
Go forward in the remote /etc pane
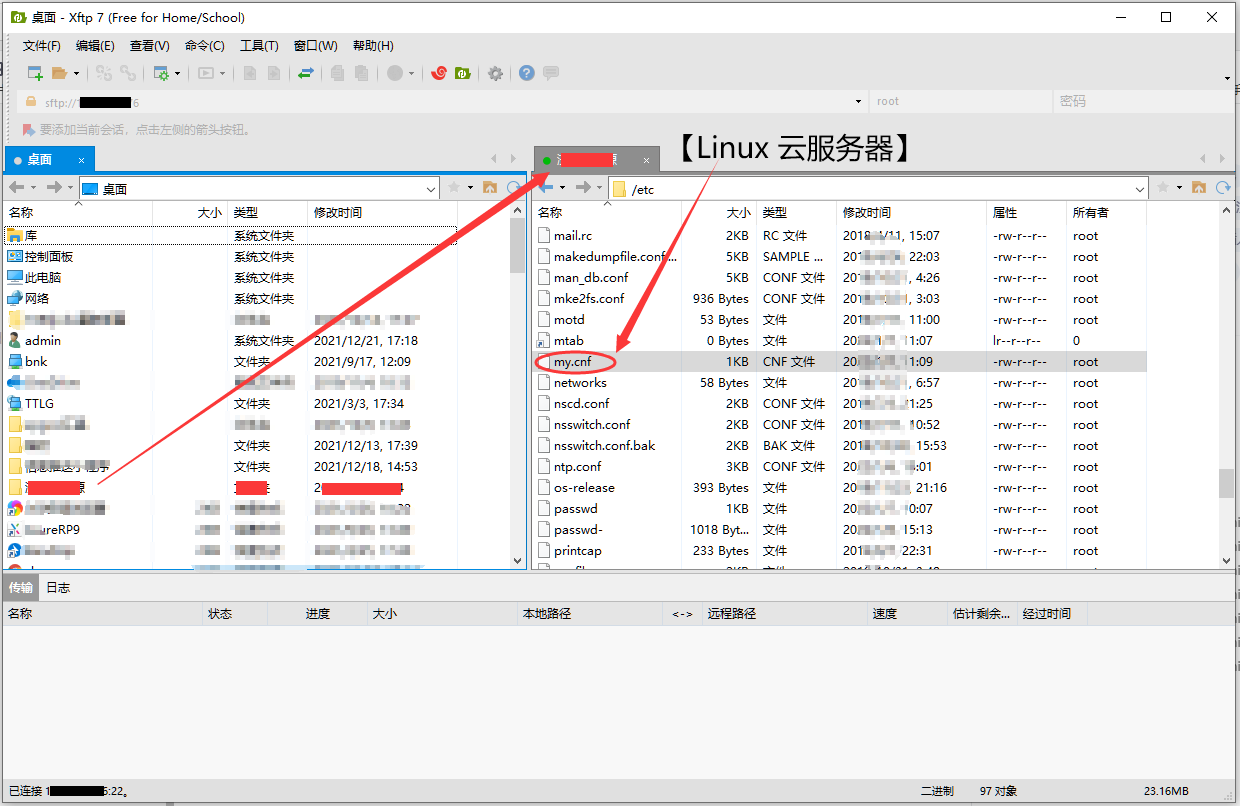click(x=583, y=187)
